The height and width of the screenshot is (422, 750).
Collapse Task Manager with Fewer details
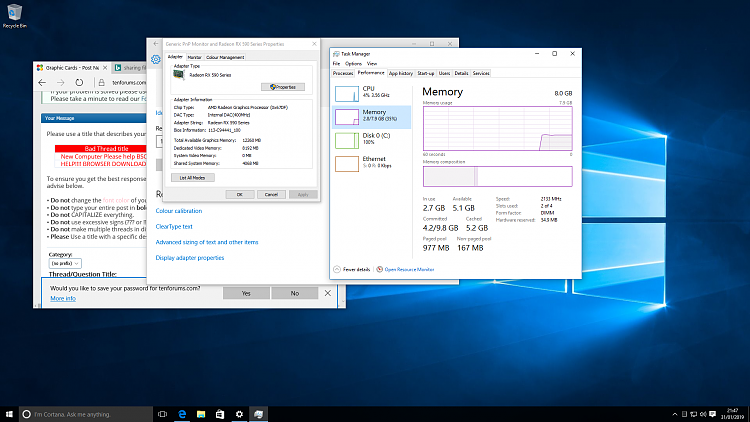click(x=352, y=269)
